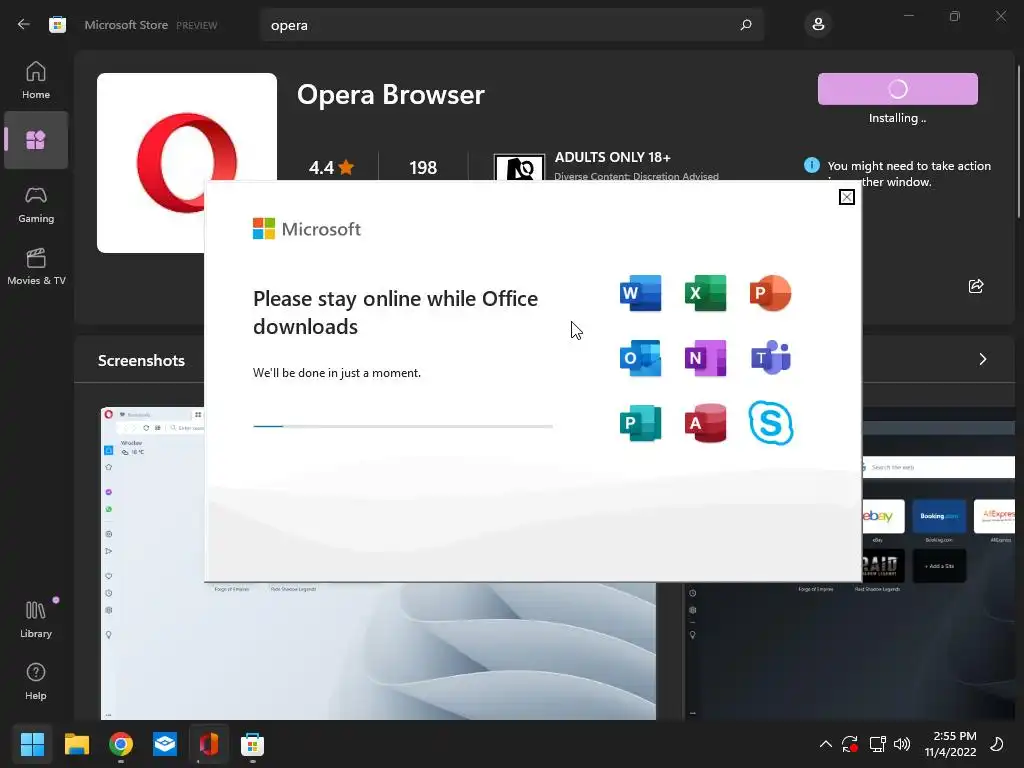This screenshot has width=1024, height=768.
Task: Click the PowerPoint icon in dialog
Action: click(x=771, y=293)
